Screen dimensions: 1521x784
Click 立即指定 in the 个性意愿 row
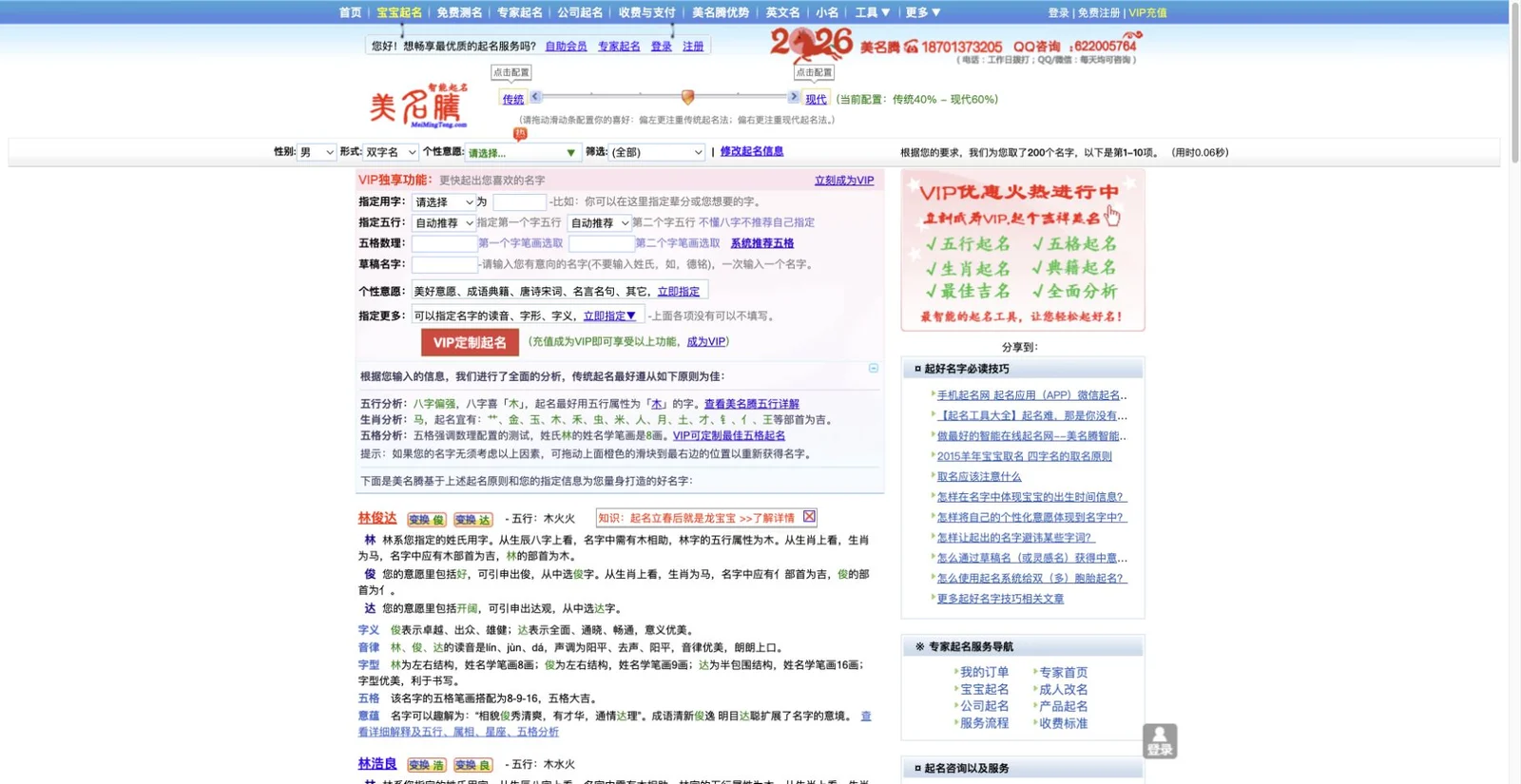click(678, 292)
